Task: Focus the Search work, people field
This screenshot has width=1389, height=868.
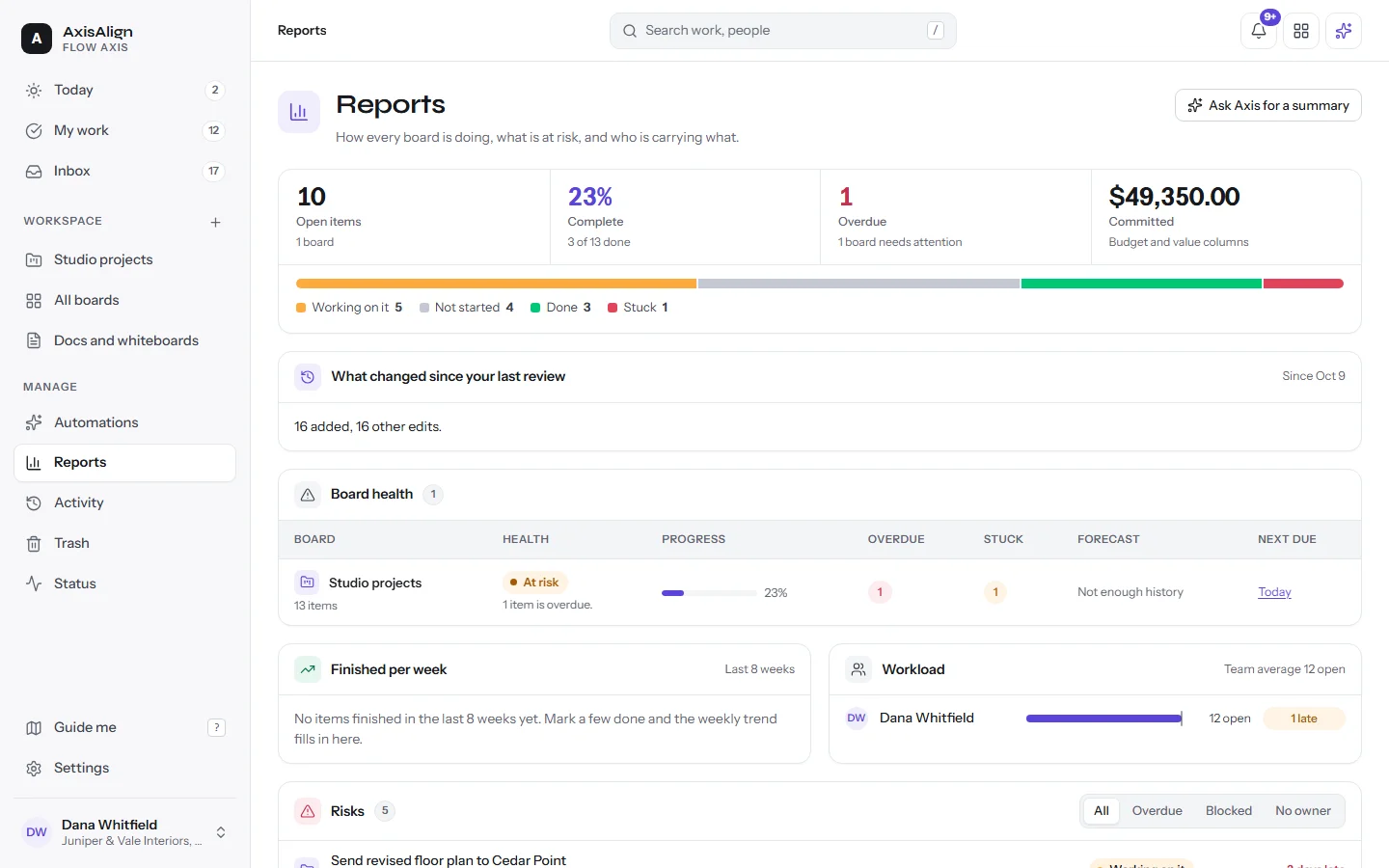Action: click(783, 31)
